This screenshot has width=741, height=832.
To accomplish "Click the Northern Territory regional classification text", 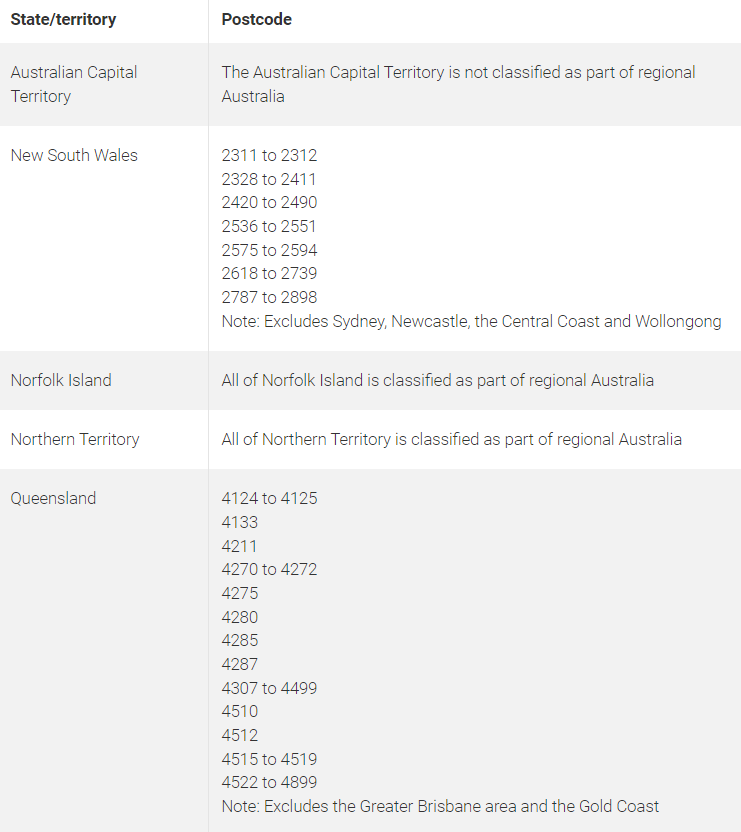I will coord(451,439).
